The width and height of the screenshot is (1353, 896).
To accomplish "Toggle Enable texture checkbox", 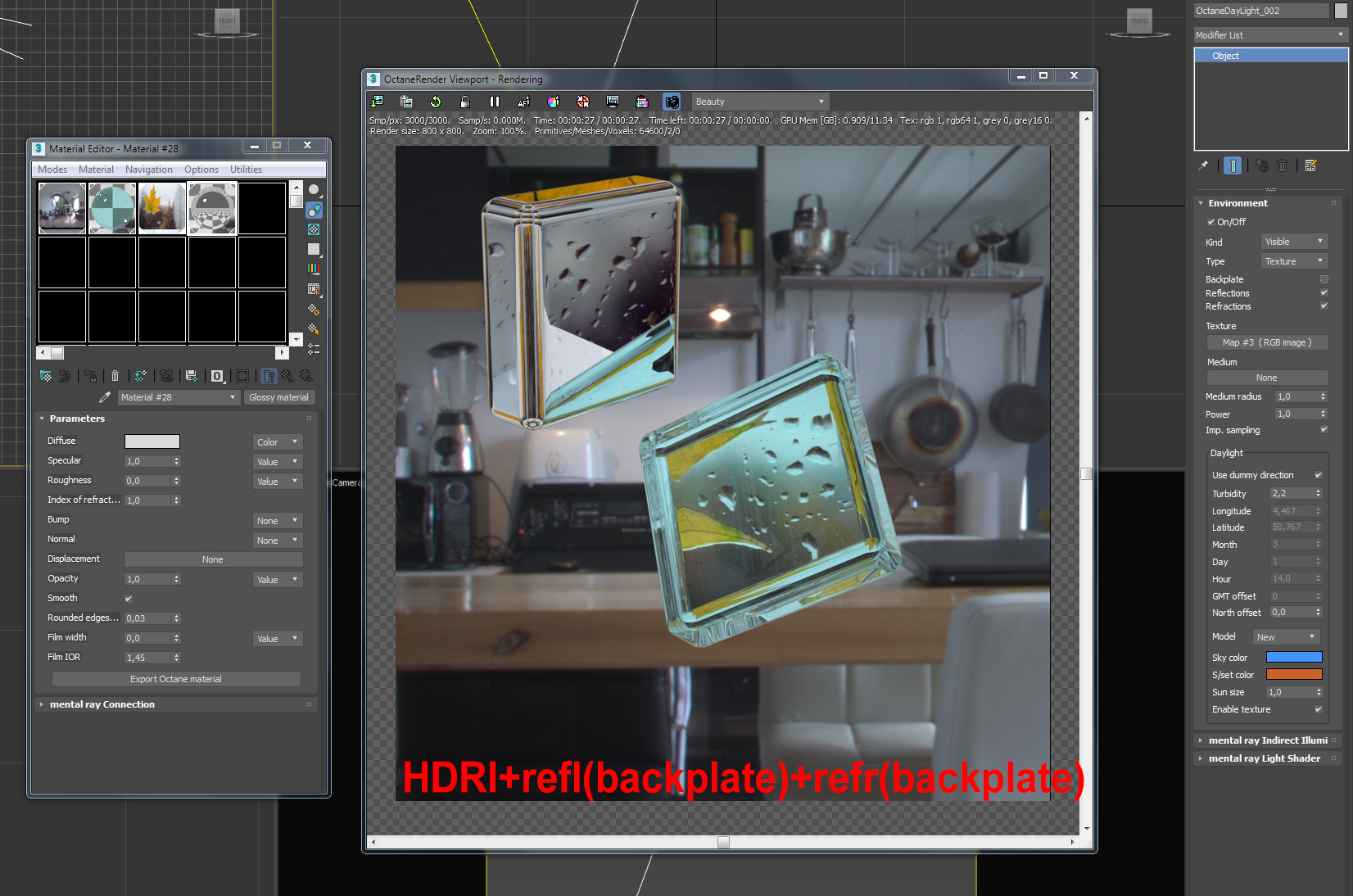I will click(1319, 709).
